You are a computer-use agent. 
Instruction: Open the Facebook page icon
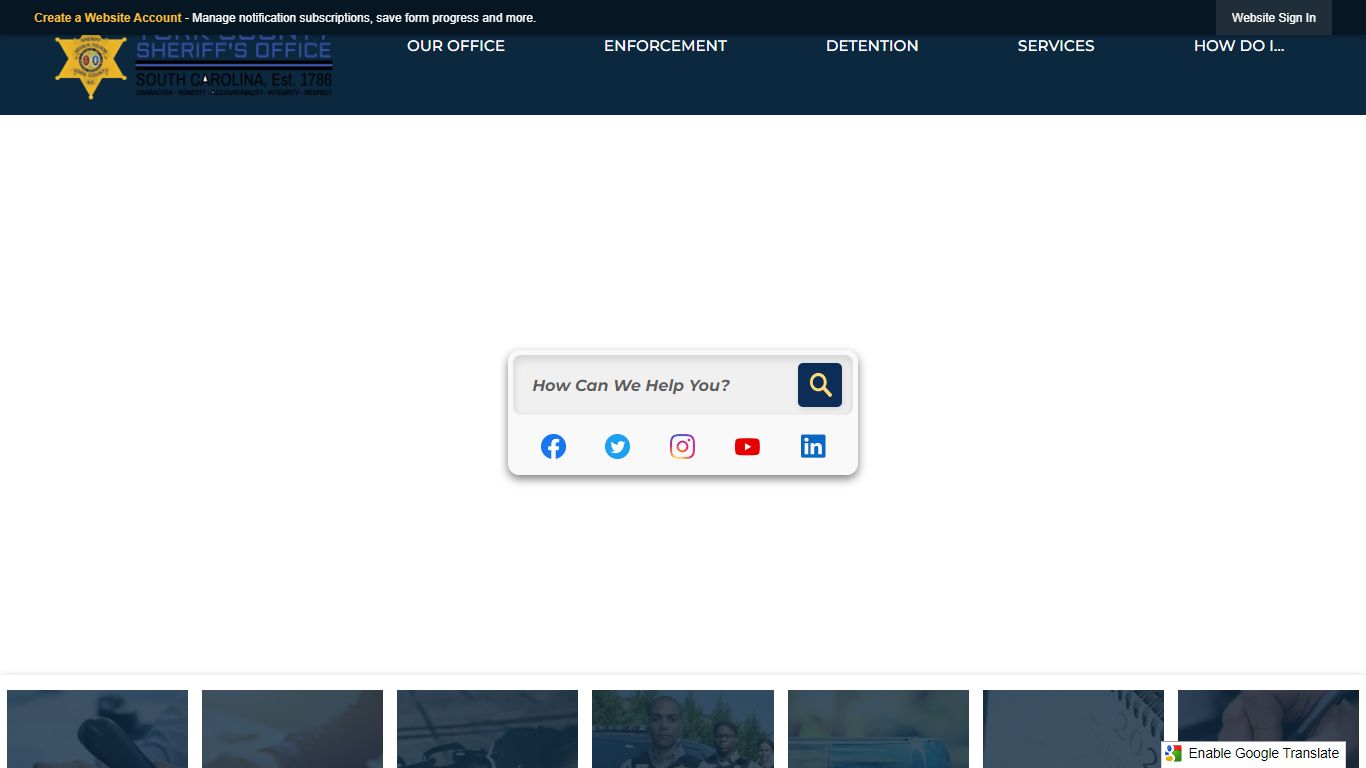[x=553, y=447]
